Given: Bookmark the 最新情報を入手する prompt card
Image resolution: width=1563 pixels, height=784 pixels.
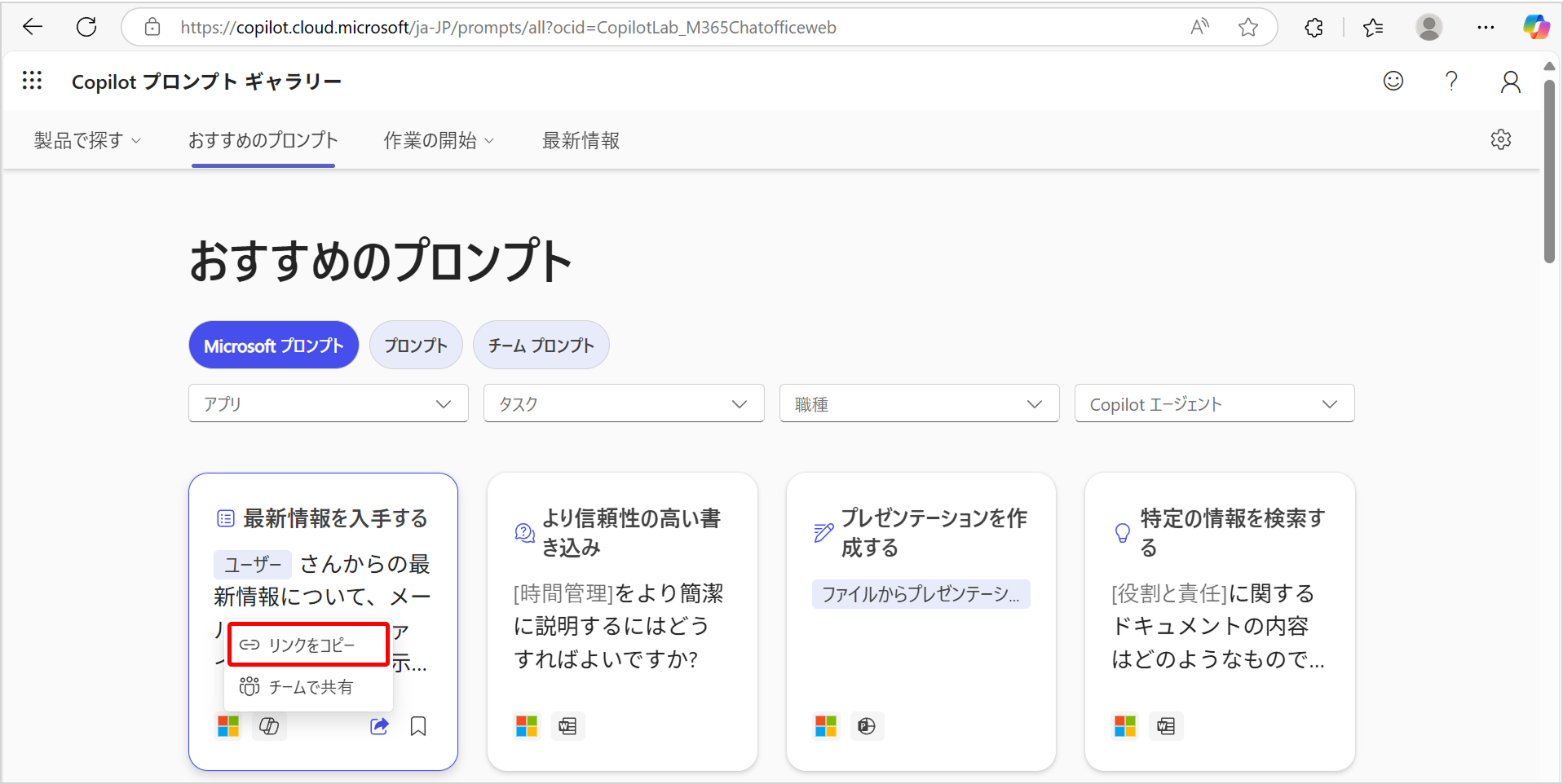Looking at the screenshot, I should pyautogui.click(x=418, y=726).
